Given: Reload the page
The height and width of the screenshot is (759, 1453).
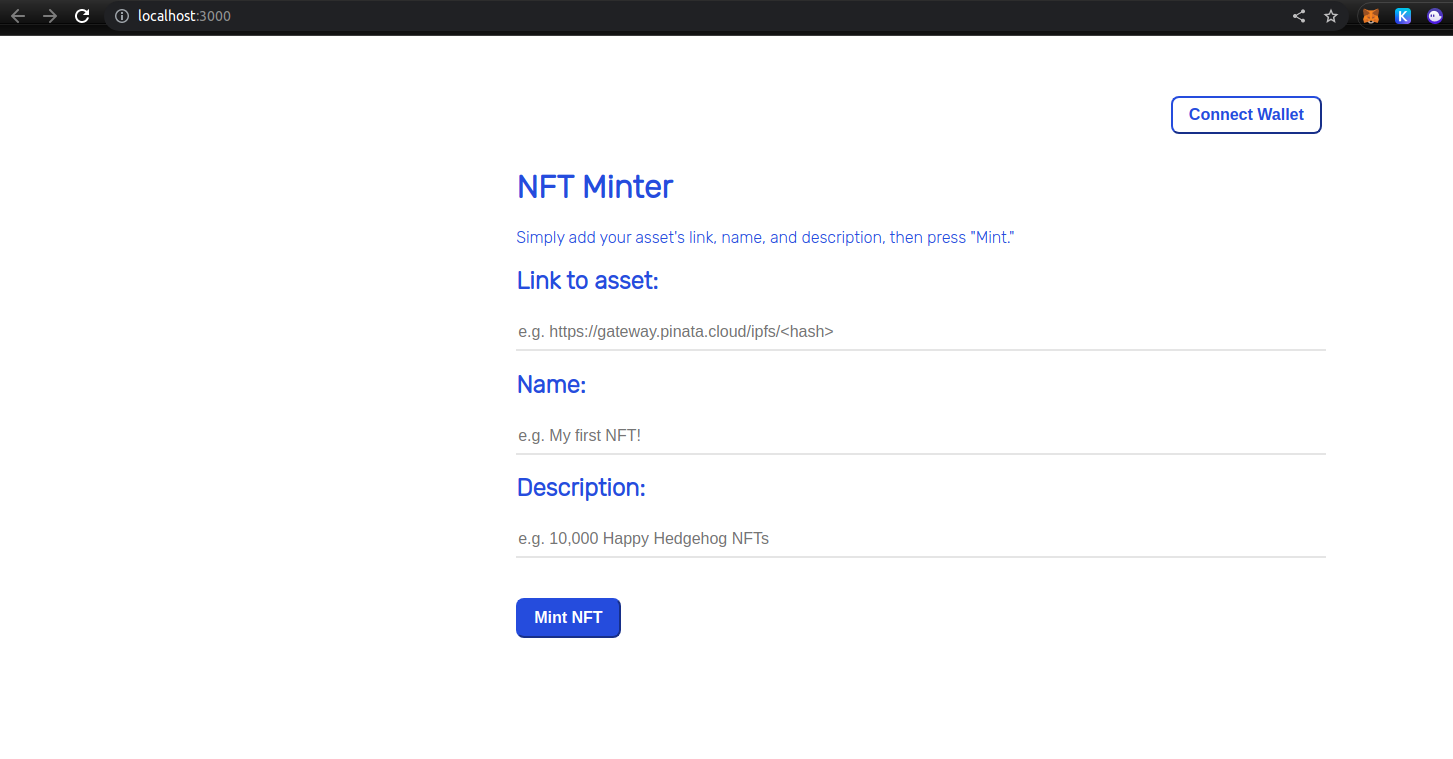Looking at the screenshot, I should [x=83, y=16].
